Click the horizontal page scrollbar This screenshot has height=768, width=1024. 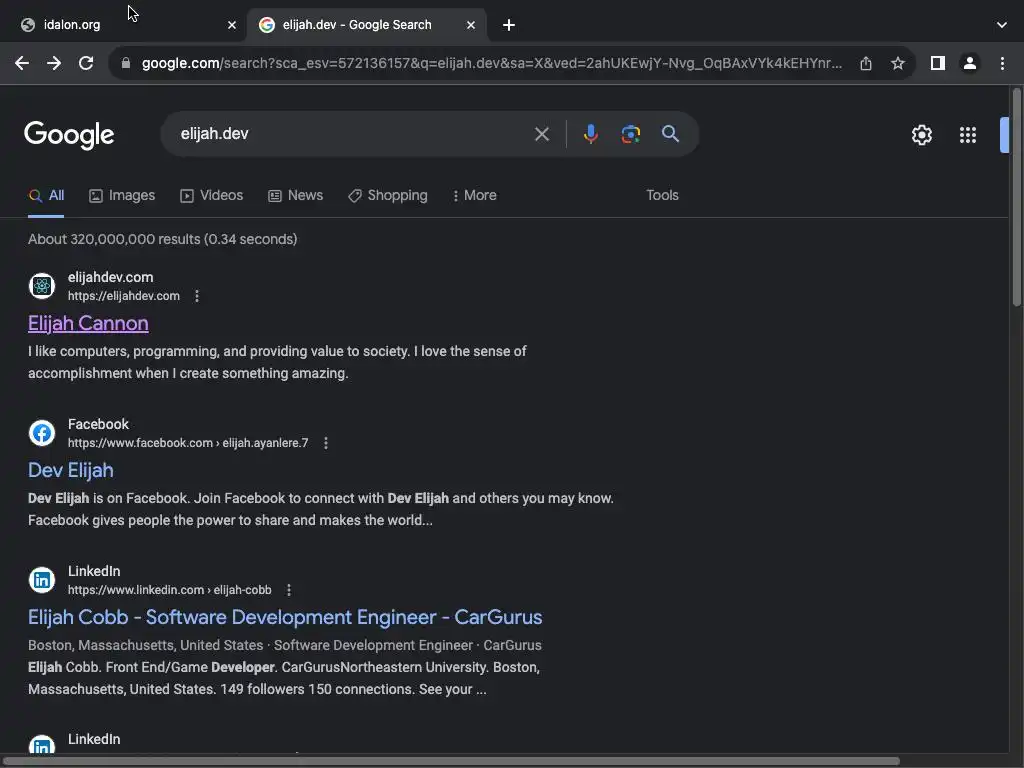click(451, 761)
